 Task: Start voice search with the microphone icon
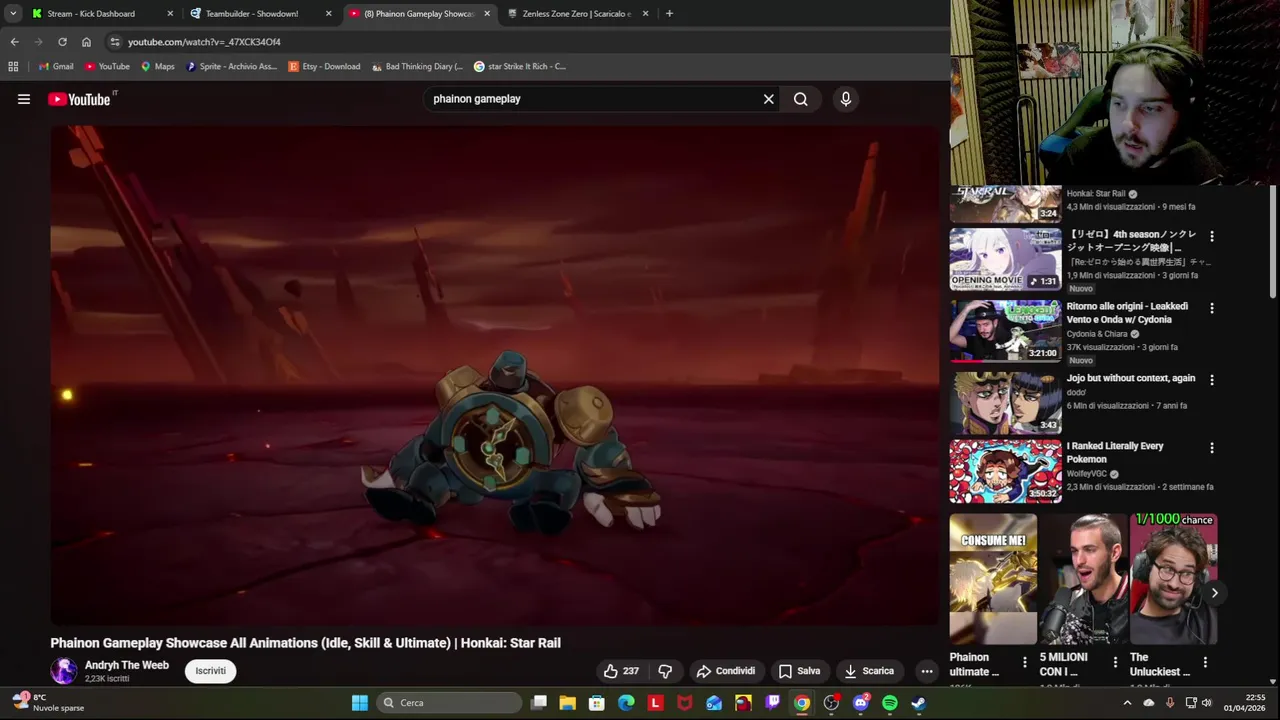click(846, 99)
